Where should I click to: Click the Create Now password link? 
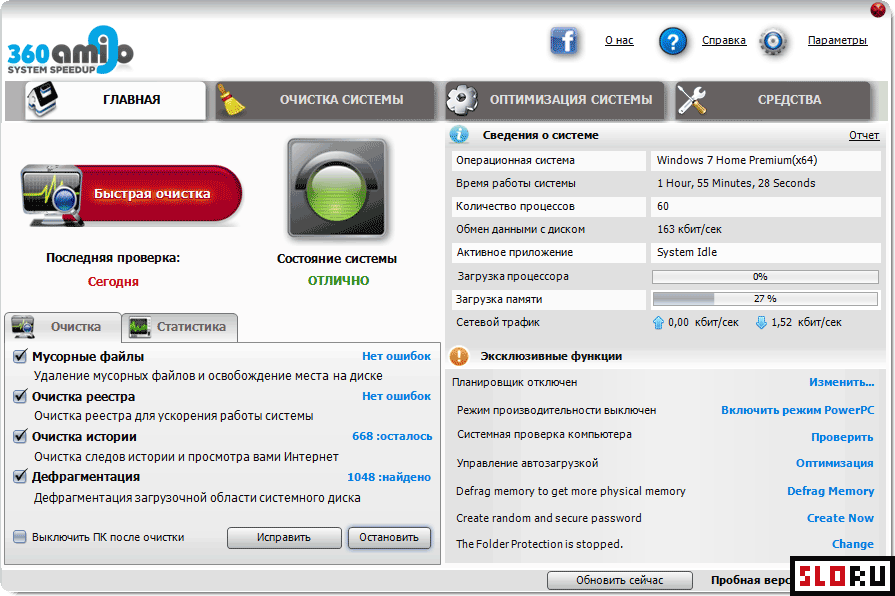840,518
